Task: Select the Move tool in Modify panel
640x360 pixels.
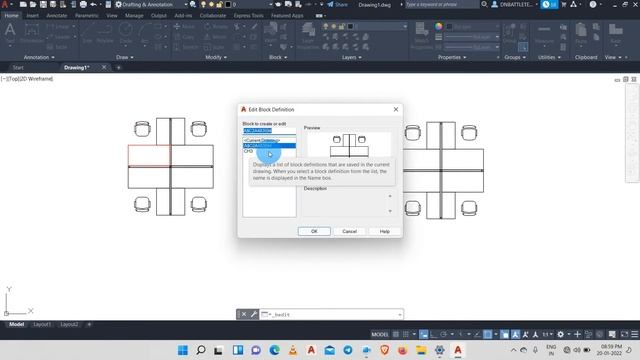Action: [184, 27]
